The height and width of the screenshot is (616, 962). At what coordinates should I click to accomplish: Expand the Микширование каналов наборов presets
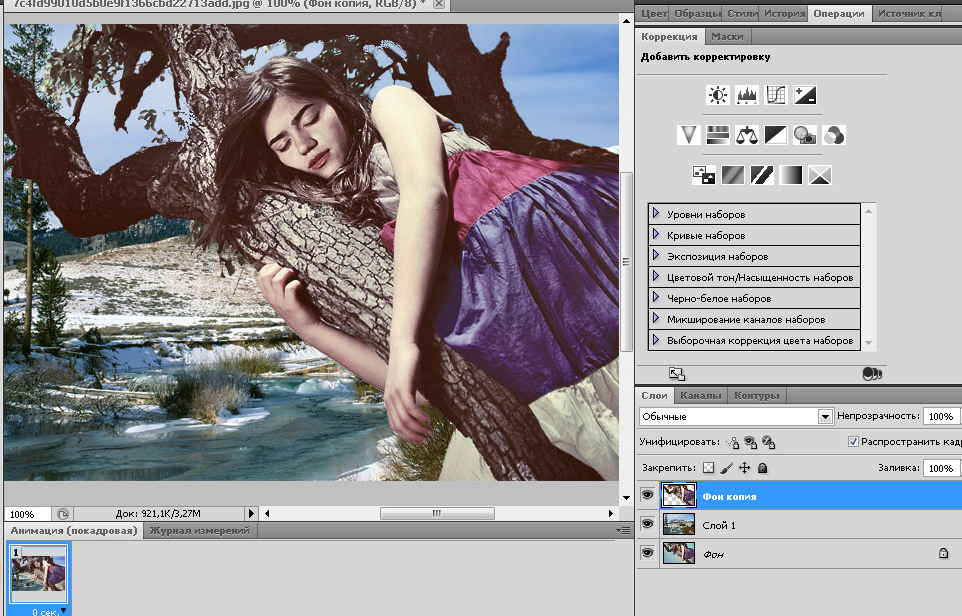coord(656,318)
